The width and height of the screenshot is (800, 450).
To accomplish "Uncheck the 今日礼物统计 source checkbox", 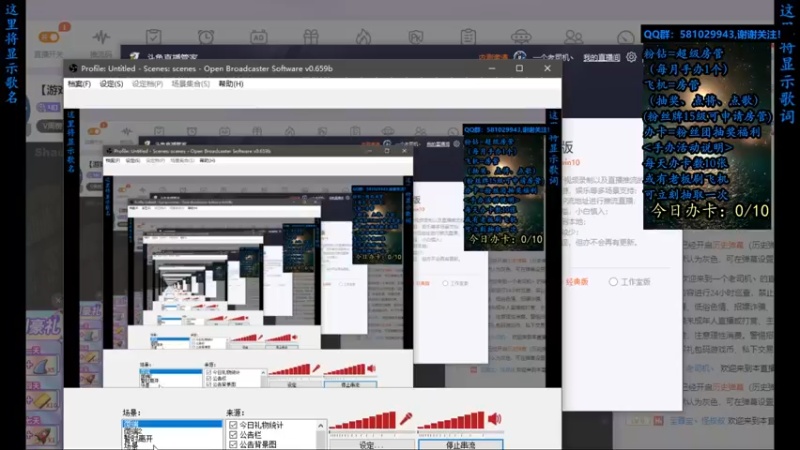I will pyautogui.click(x=233, y=425).
